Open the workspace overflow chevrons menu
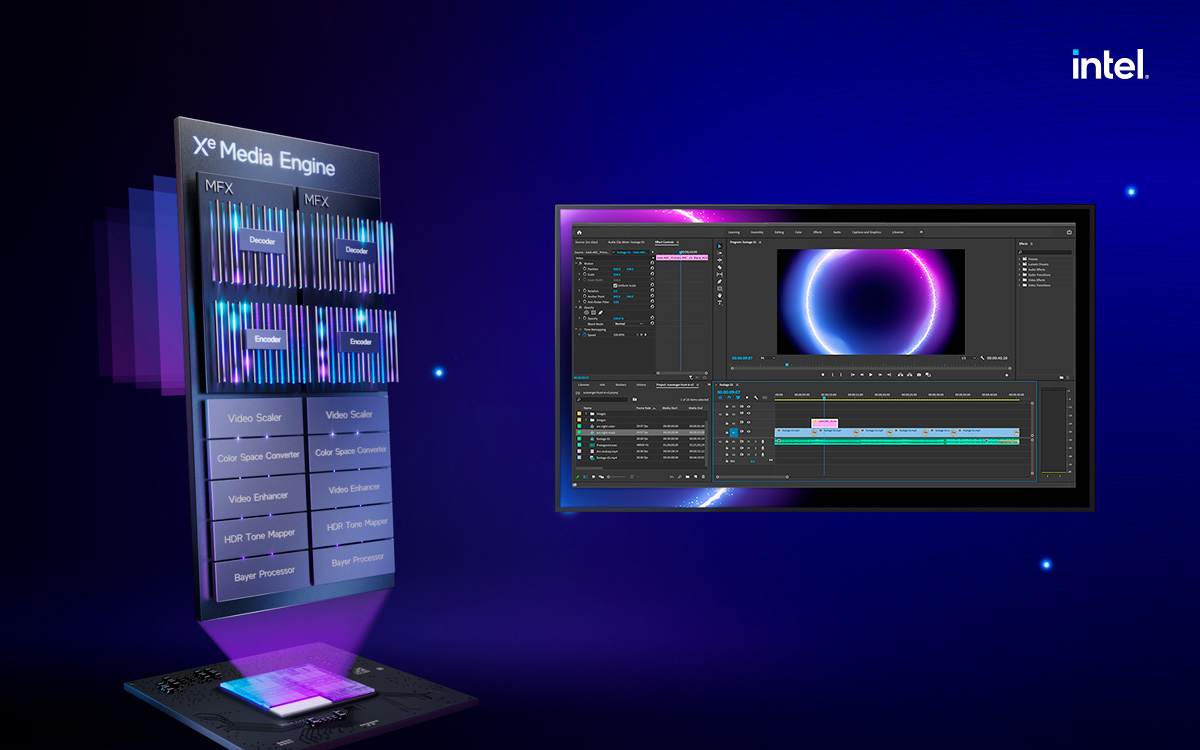This screenshot has height=750, width=1200. pyautogui.click(x=921, y=232)
